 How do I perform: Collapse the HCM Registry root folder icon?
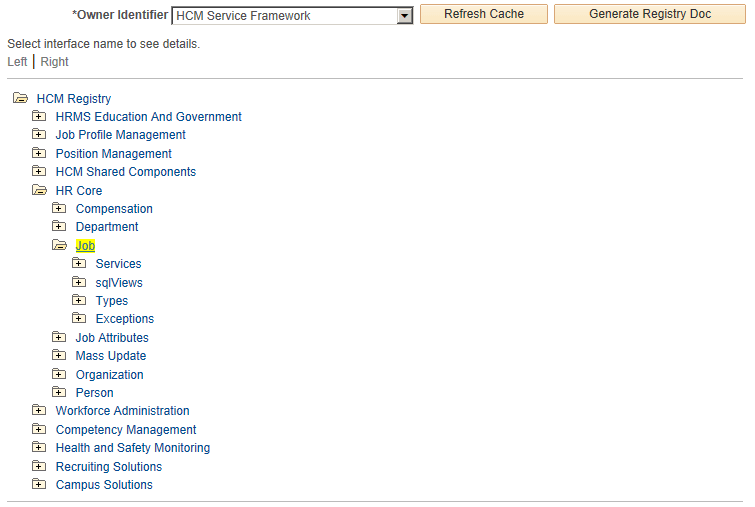click(20, 98)
